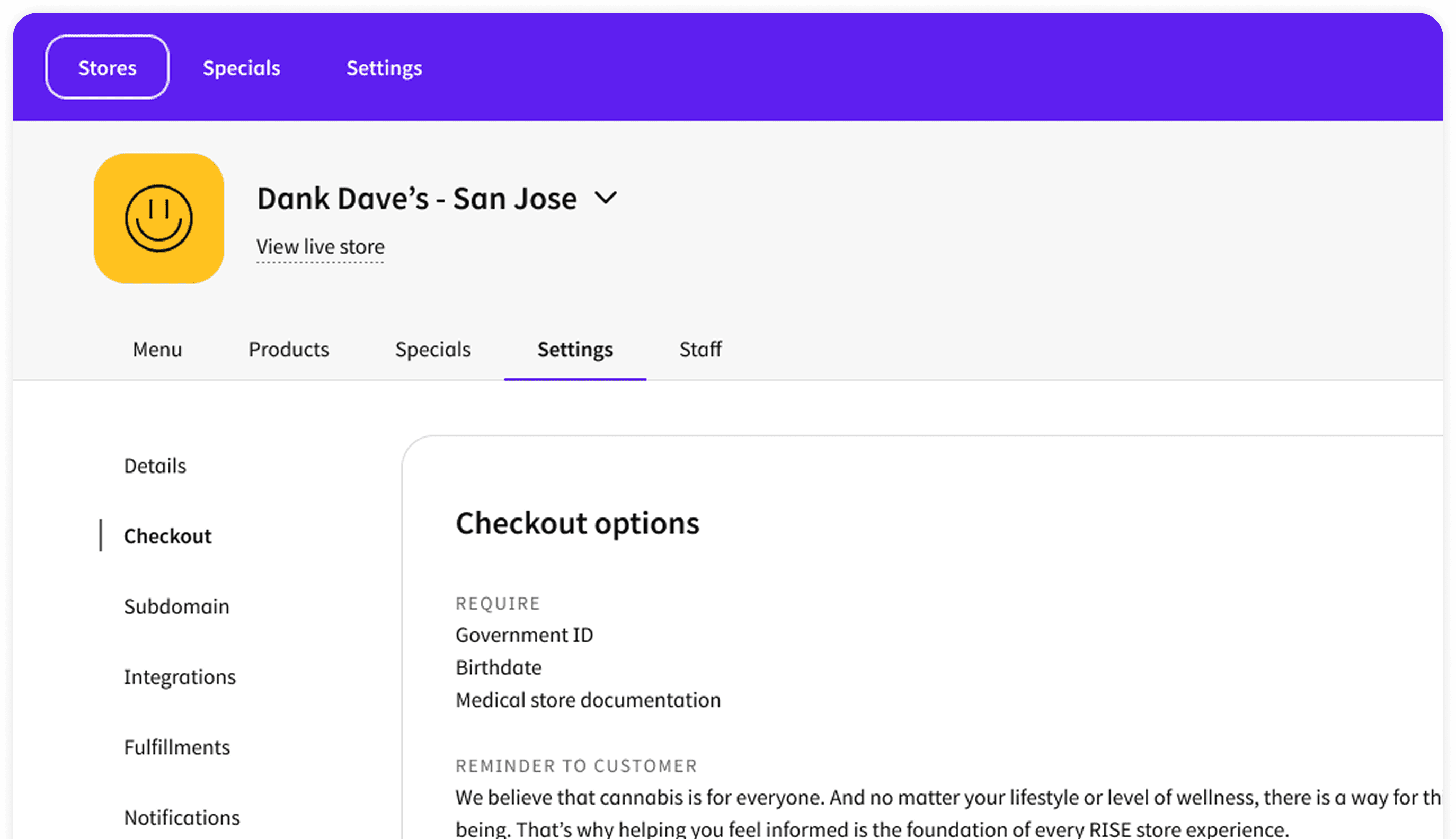The height and width of the screenshot is (839, 1456).
Task: Go to Specials in the purple header
Action: [x=241, y=68]
